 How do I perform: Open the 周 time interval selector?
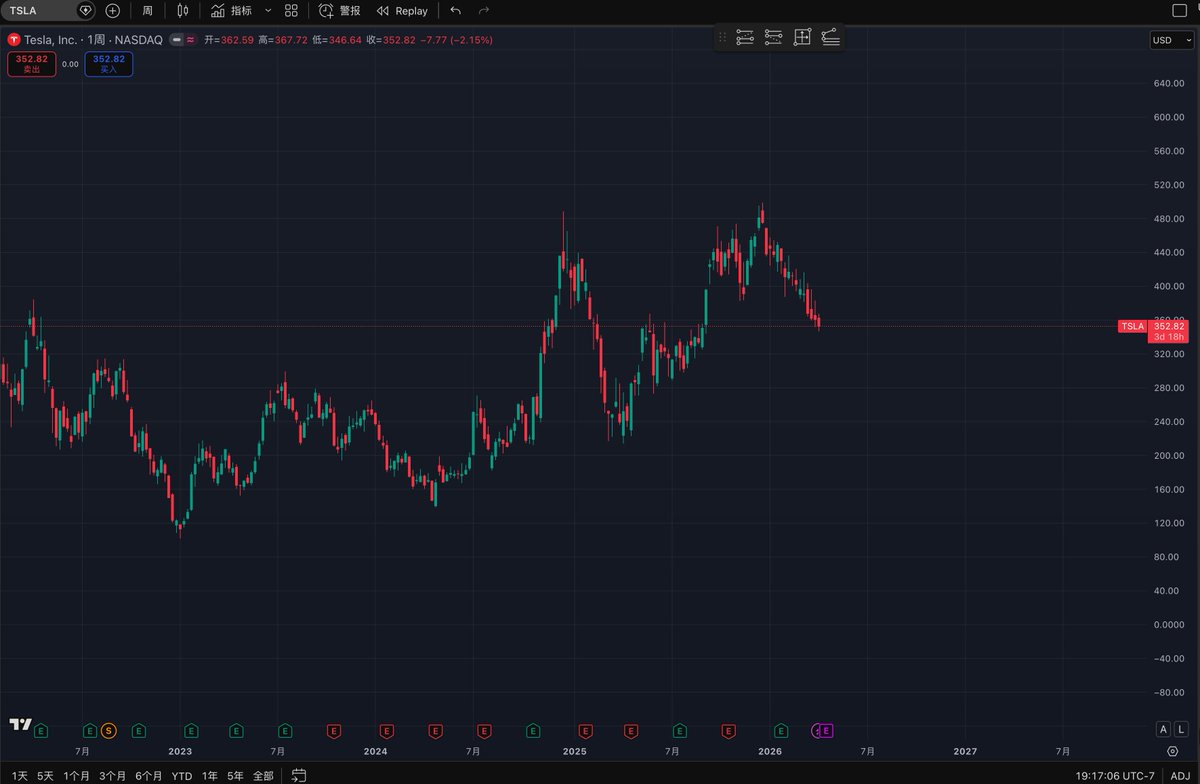(x=147, y=10)
